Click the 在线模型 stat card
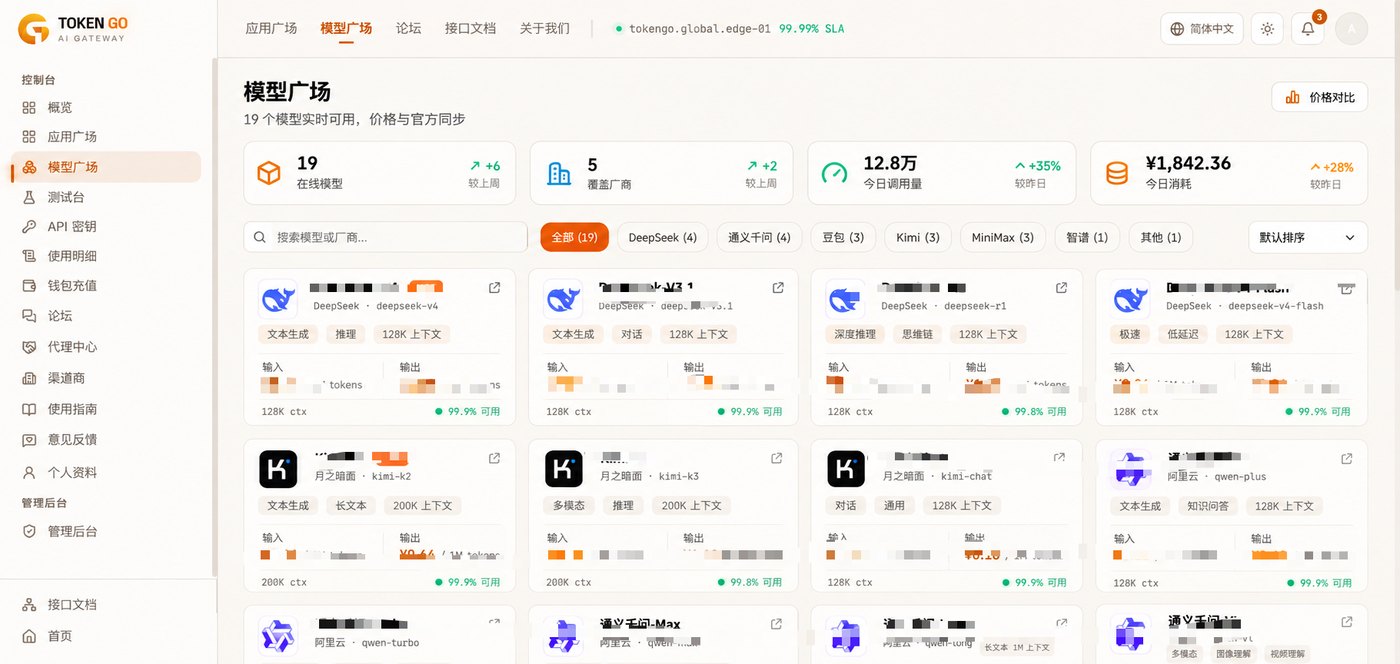 coord(379,173)
